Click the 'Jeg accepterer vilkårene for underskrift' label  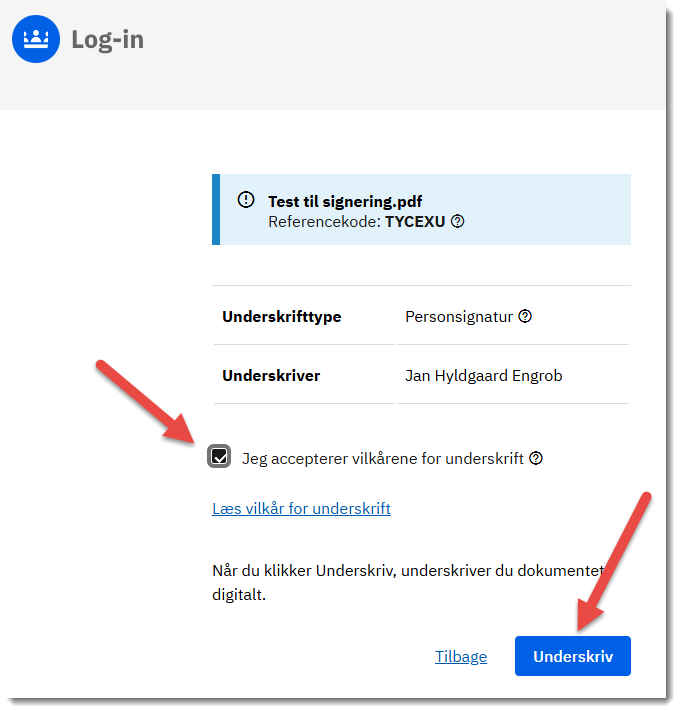coord(382,459)
